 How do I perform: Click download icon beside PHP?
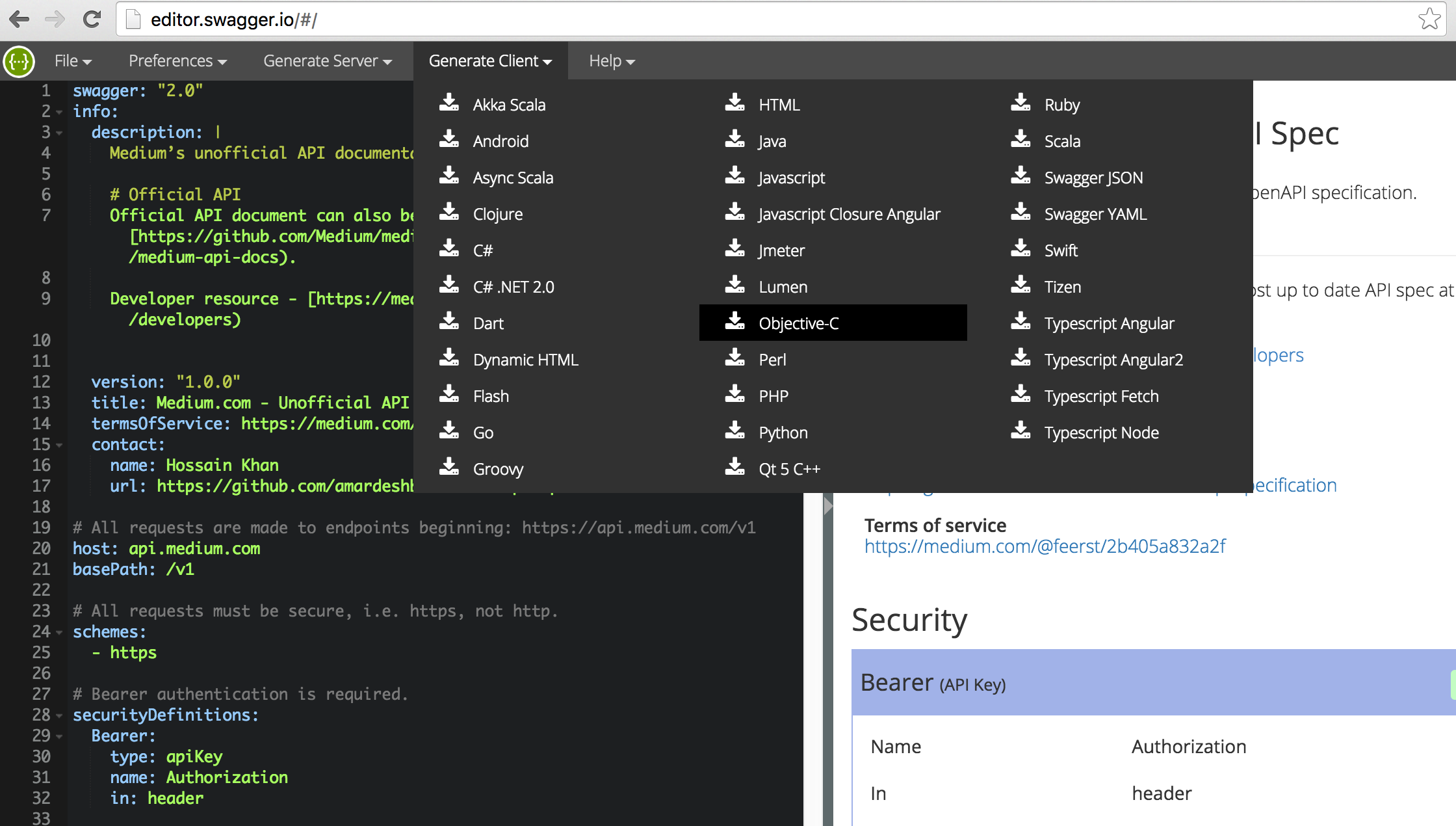point(735,393)
